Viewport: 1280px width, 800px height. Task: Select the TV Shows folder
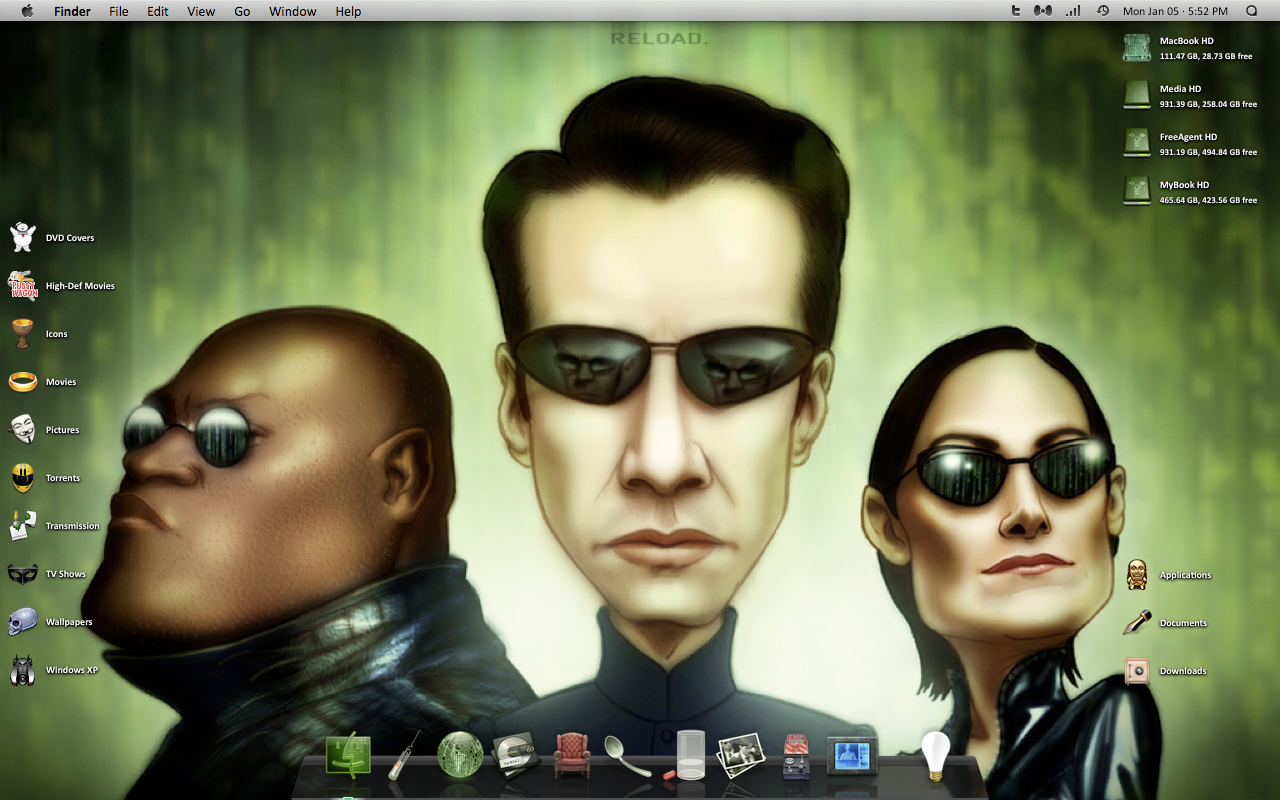coord(23,574)
